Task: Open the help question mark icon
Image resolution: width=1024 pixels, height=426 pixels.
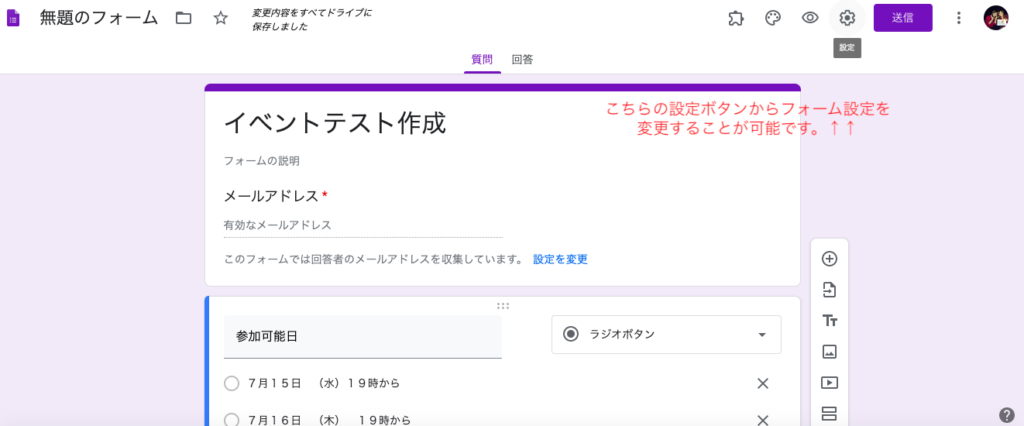Action: (x=1006, y=415)
